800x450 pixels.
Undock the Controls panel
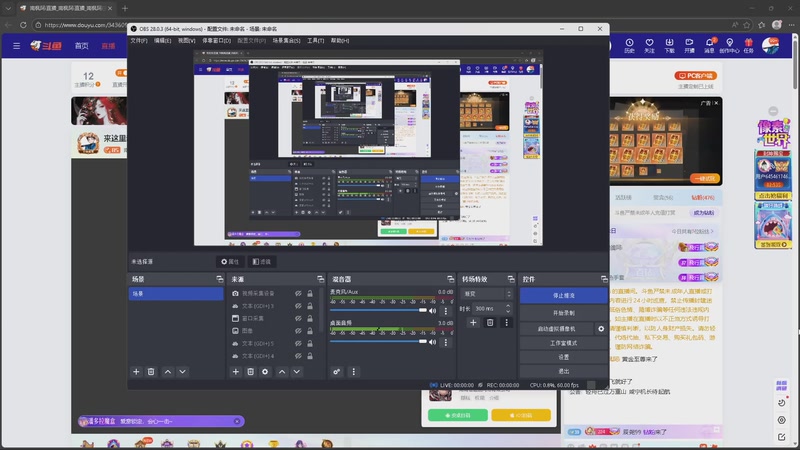point(604,279)
